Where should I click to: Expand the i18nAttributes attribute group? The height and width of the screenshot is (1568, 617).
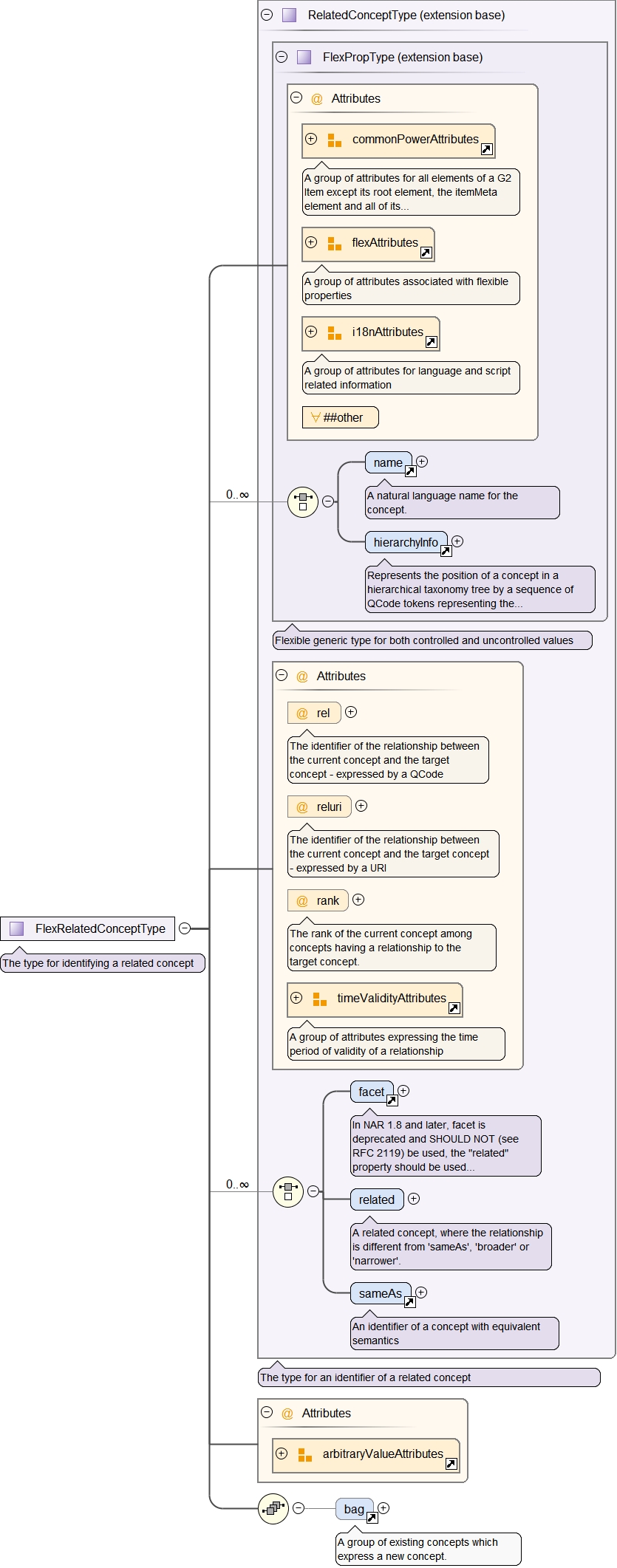coord(311,332)
